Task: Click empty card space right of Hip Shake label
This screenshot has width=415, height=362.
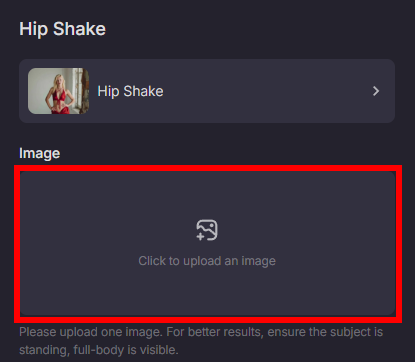Action: click(267, 91)
